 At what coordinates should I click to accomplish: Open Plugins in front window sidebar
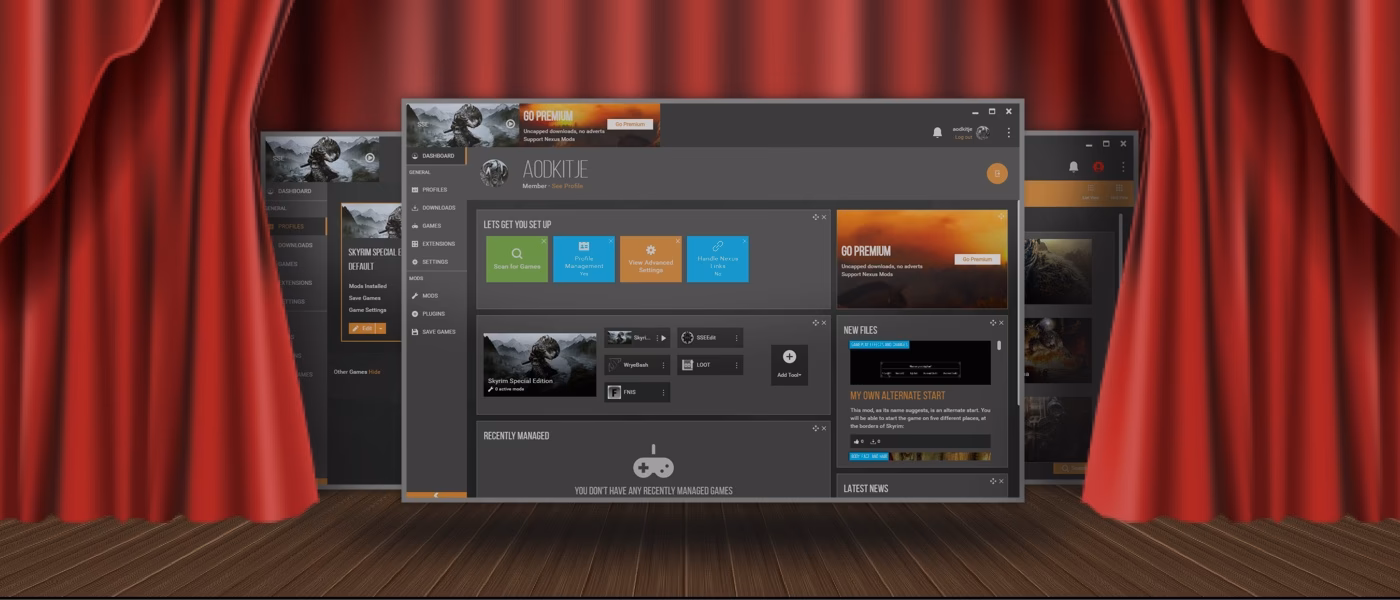436,313
